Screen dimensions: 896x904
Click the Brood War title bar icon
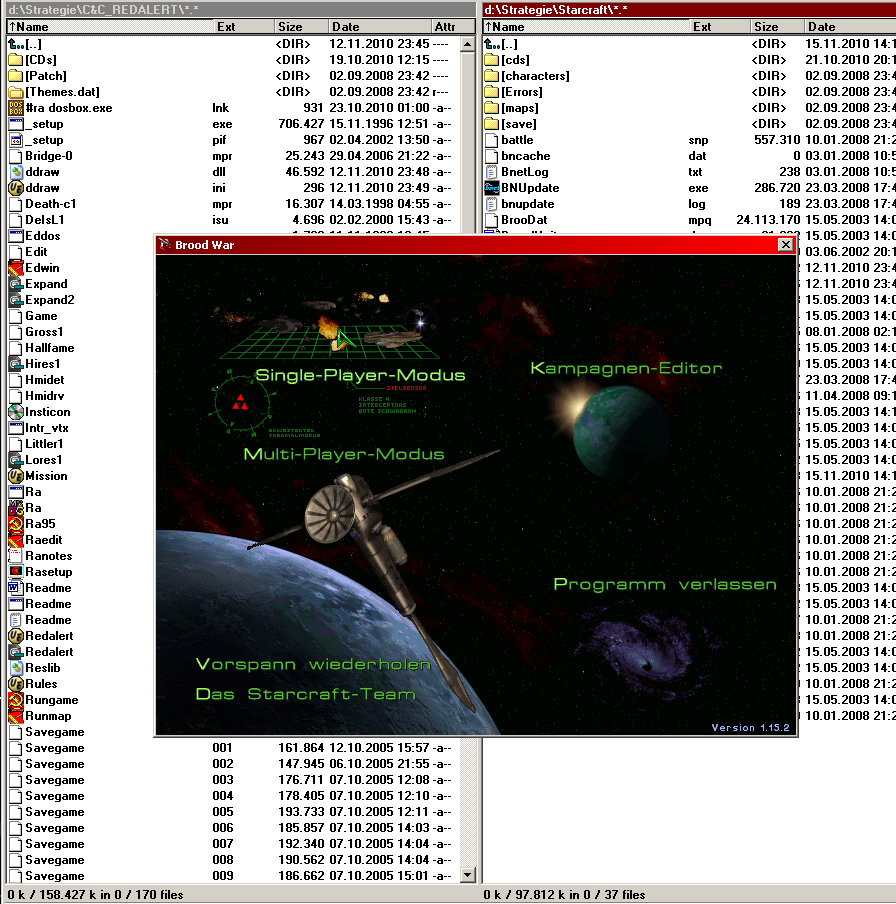click(x=165, y=244)
